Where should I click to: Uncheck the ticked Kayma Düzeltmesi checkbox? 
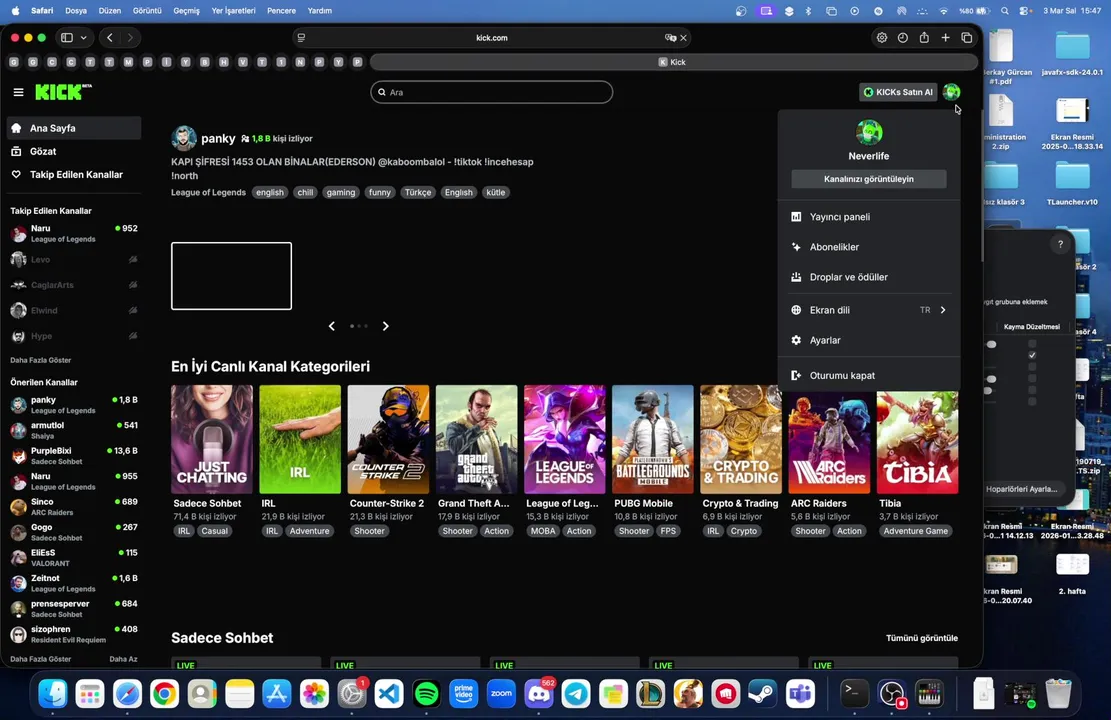point(1032,355)
